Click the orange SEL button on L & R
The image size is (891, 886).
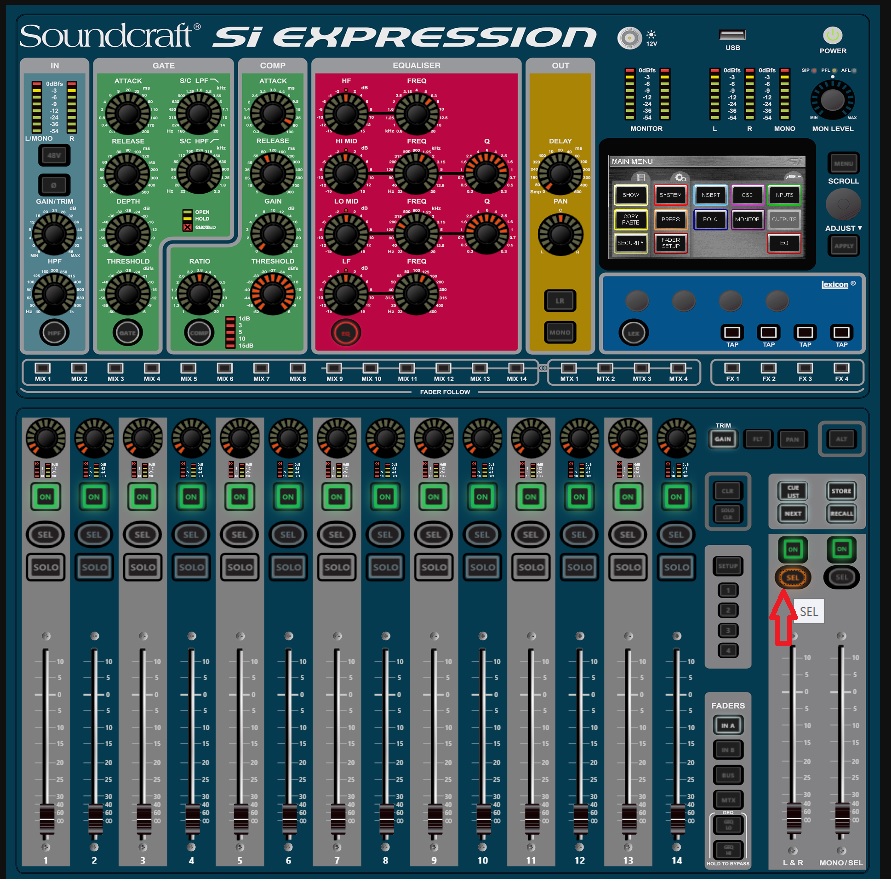click(793, 577)
